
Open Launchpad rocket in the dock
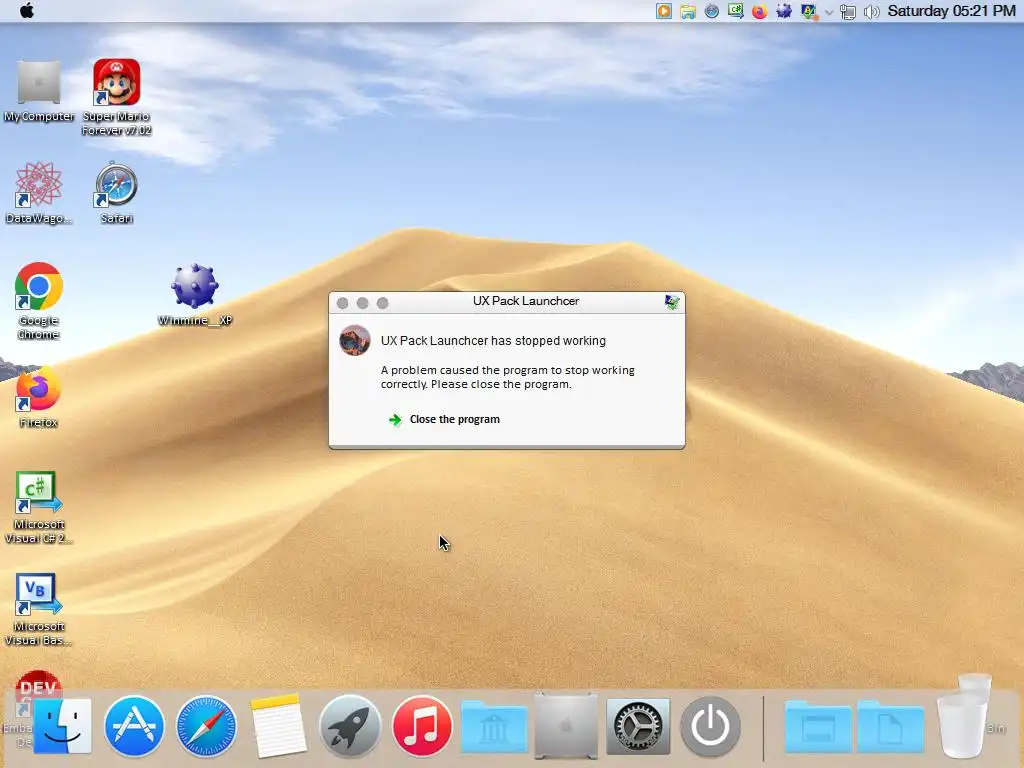coord(350,726)
